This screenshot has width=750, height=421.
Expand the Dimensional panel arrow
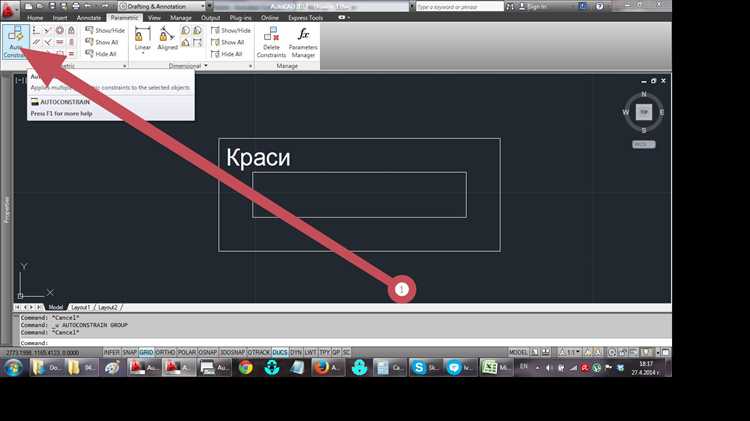[206, 66]
